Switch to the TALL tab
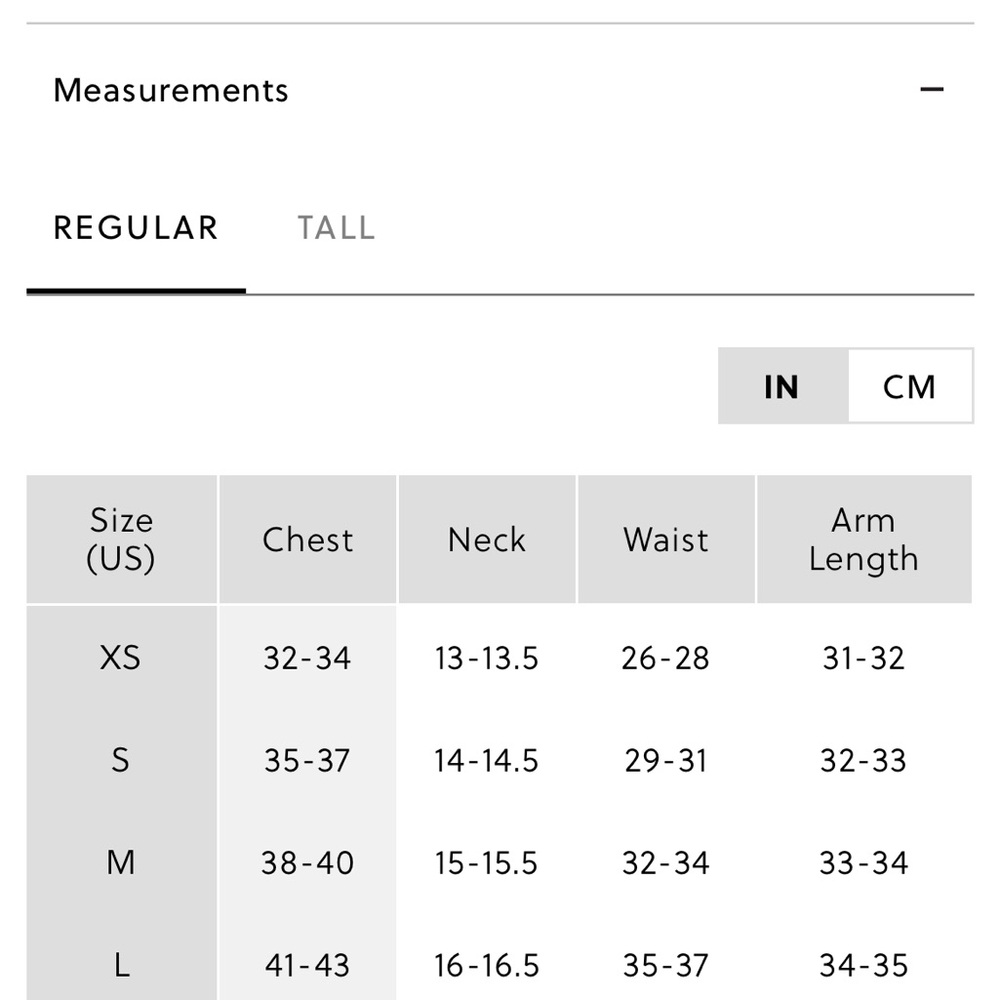Screen dimensions: 1000x1000 point(336,228)
